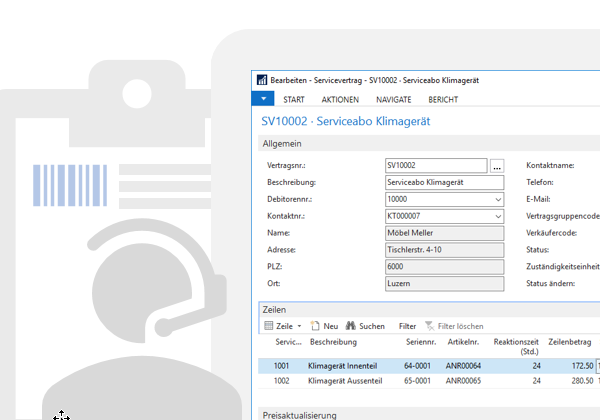The width and height of the screenshot is (600, 420).
Task: Click the Dynamics NAV app icon in title bar
Action: click(262, 80)
